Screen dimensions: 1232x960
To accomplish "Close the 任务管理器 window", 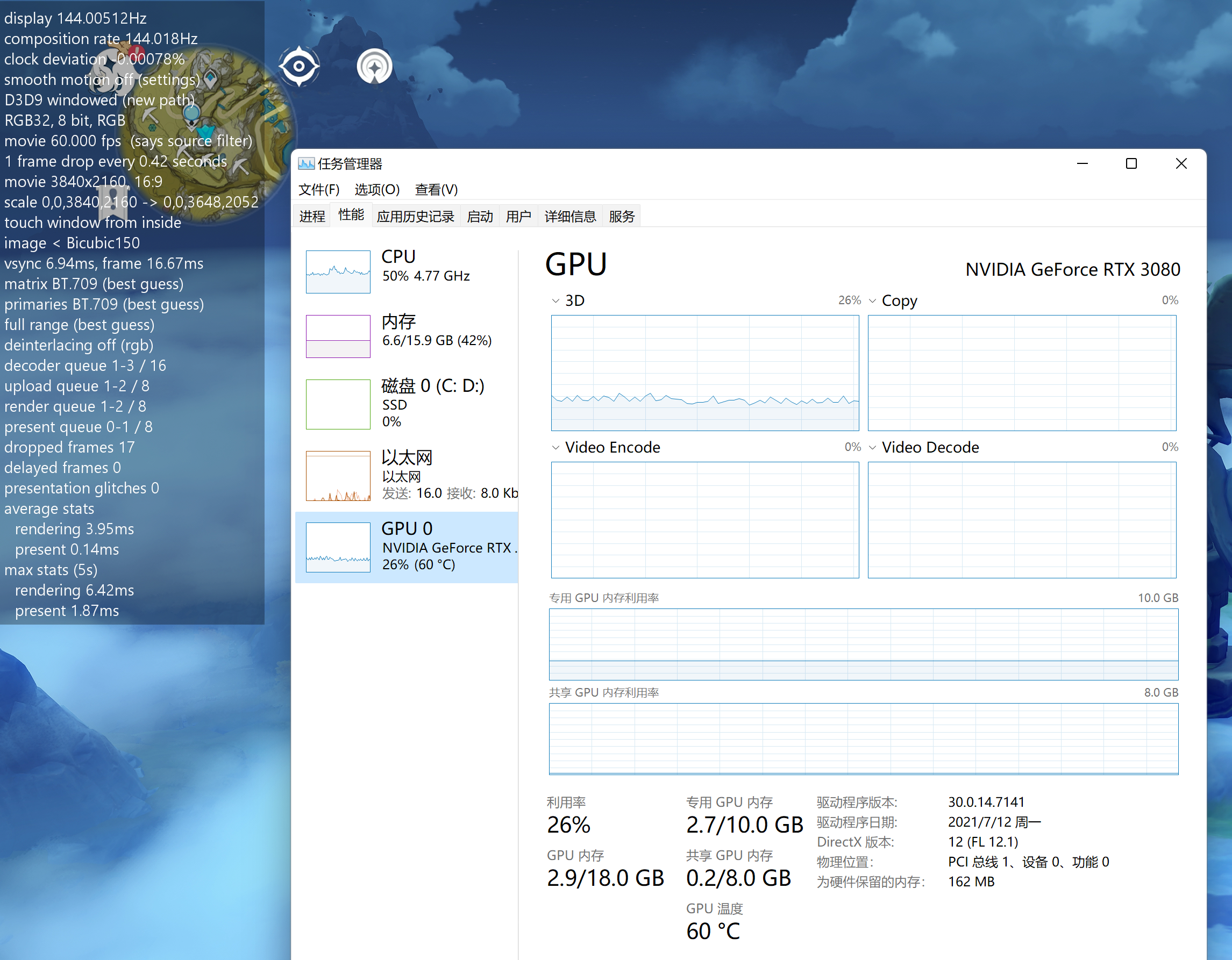I will click(x=1181, y=163).
